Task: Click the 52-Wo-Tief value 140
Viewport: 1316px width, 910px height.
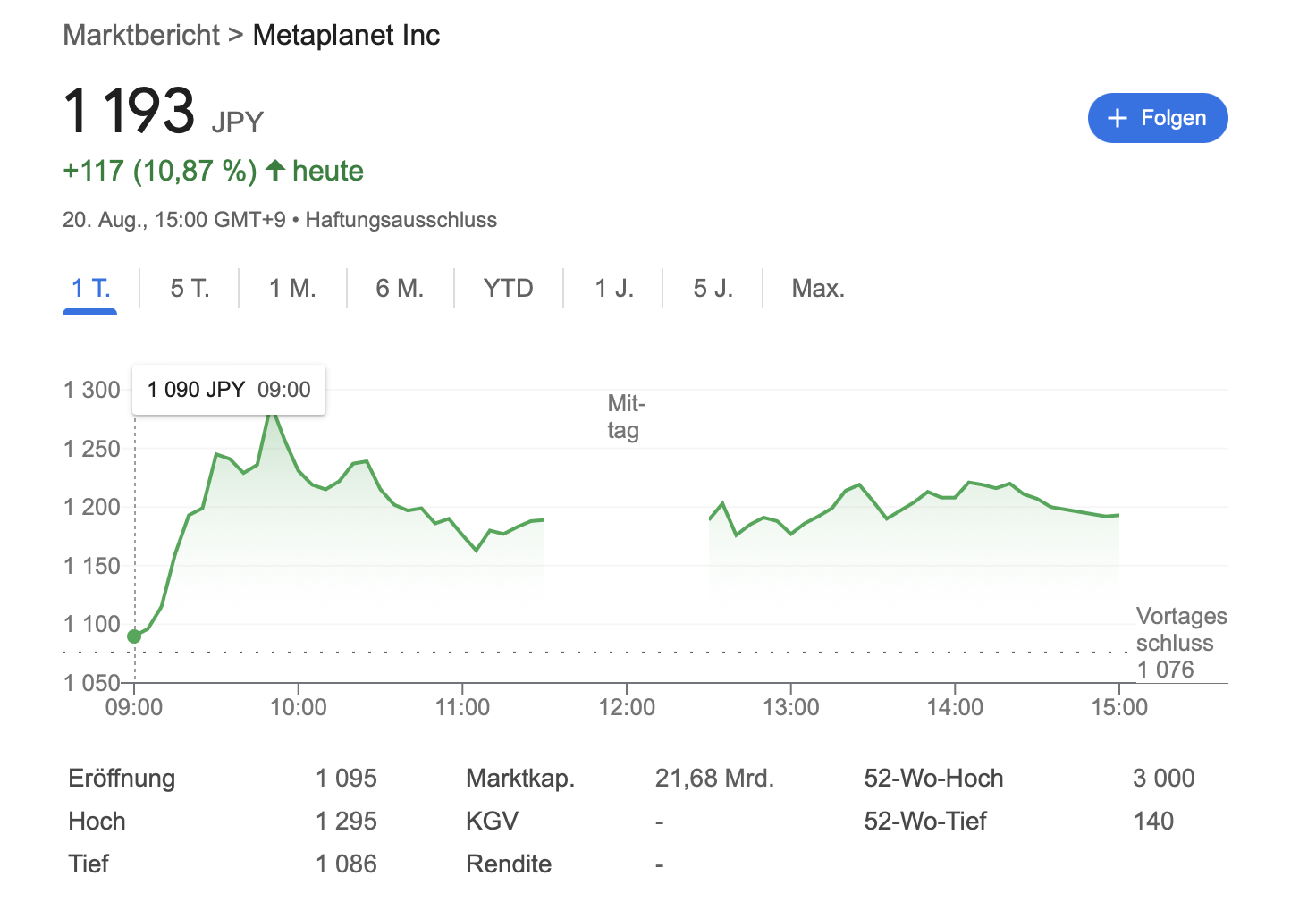Action: tap(1153, 821)
